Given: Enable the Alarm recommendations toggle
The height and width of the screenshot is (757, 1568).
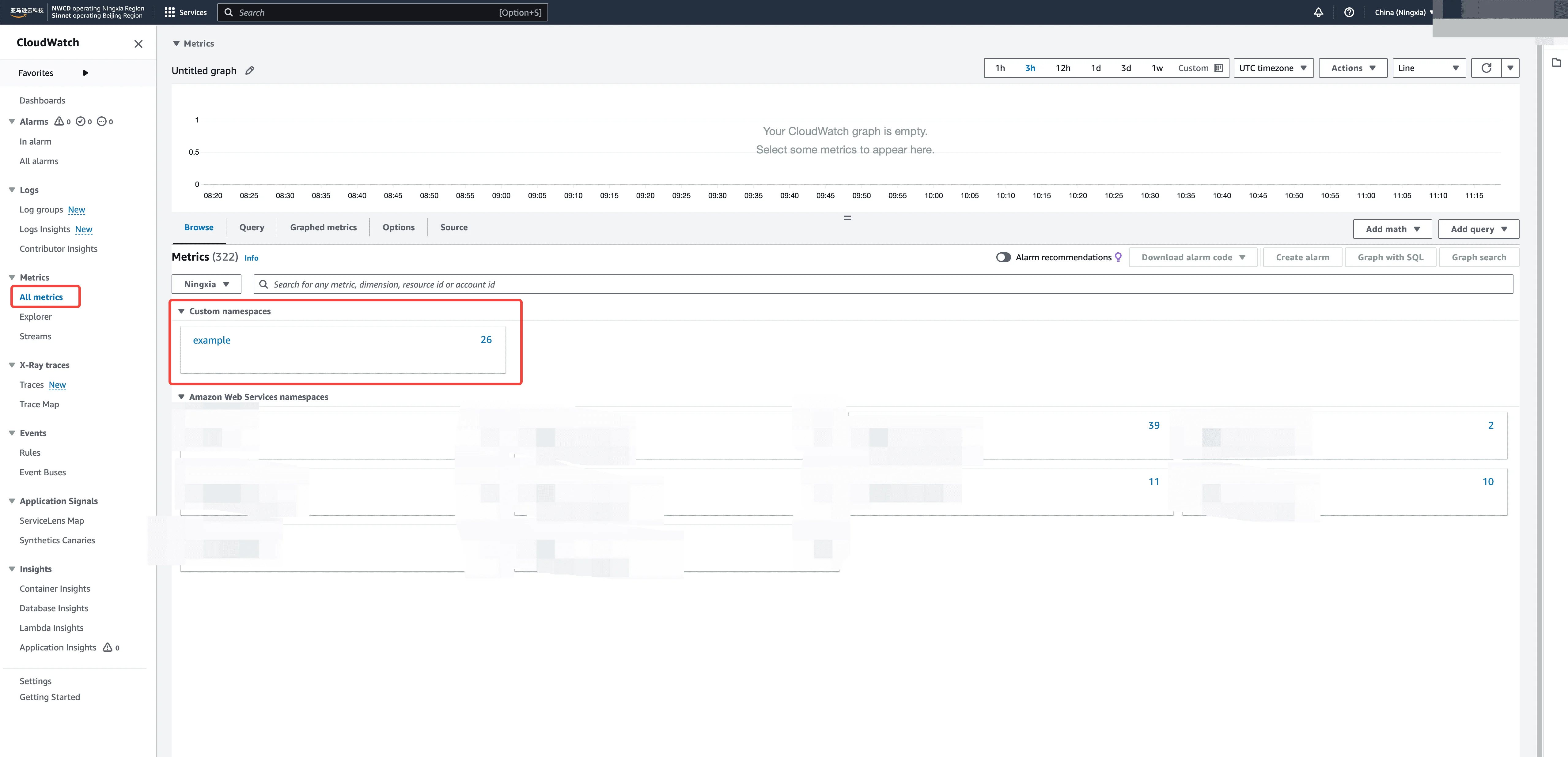Looking at the screenshot, I should (1003, 258).
